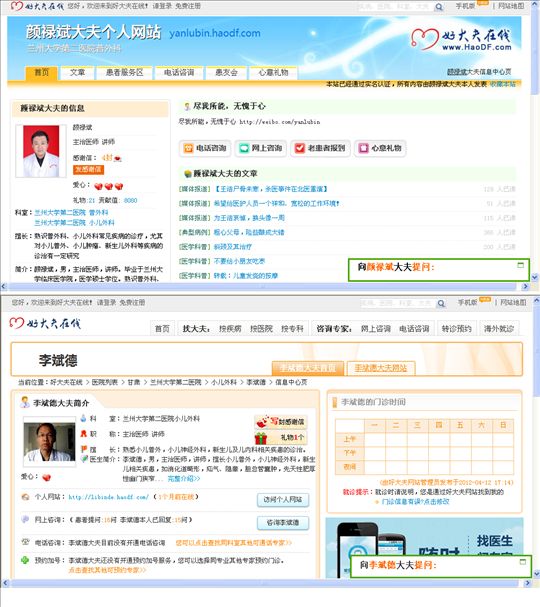540x607 pixels.
Task: Click 李斌德 doctor portrait photo
Action: point(50,442)
